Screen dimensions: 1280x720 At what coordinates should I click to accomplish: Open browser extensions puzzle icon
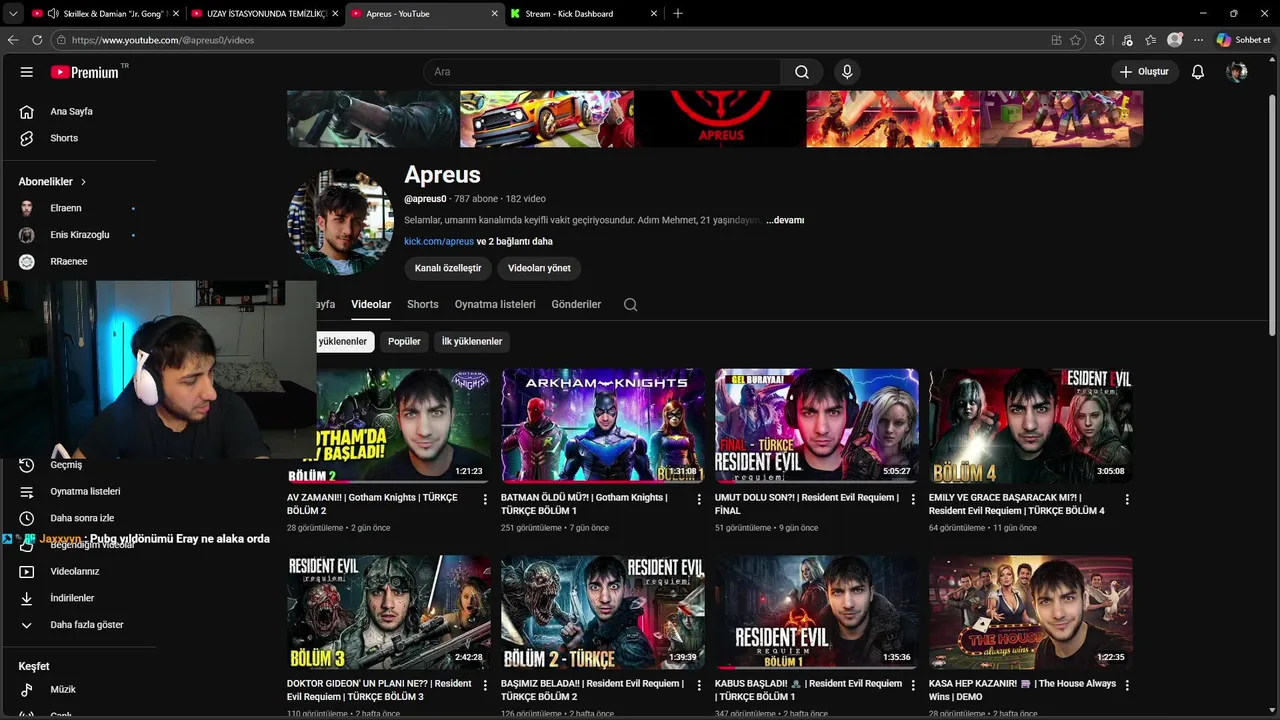click(1100, 40)
